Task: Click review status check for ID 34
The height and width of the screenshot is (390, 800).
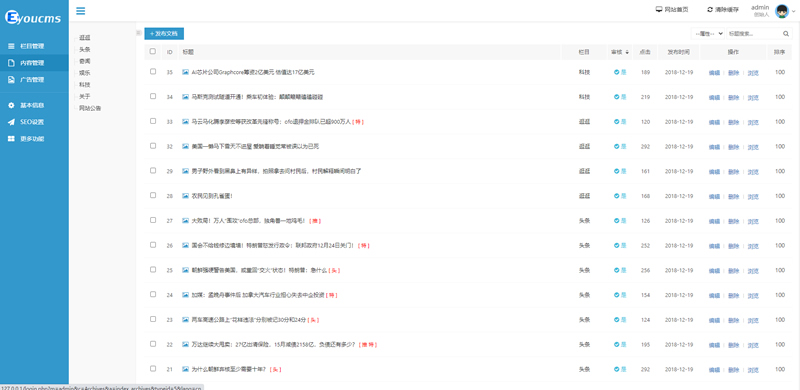Action: tap(616, 97)
